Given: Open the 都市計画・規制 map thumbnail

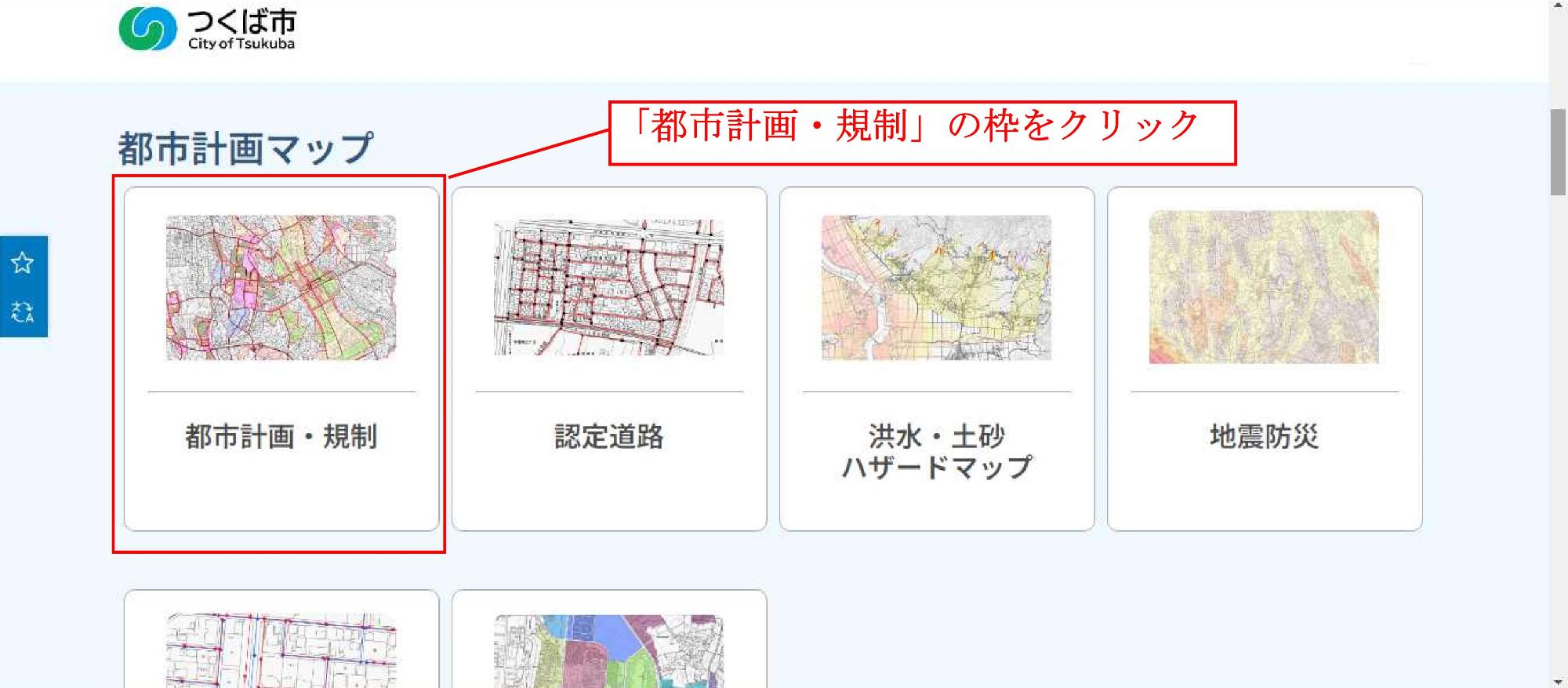Looking at the screenshot, I should tap(281, 287).
